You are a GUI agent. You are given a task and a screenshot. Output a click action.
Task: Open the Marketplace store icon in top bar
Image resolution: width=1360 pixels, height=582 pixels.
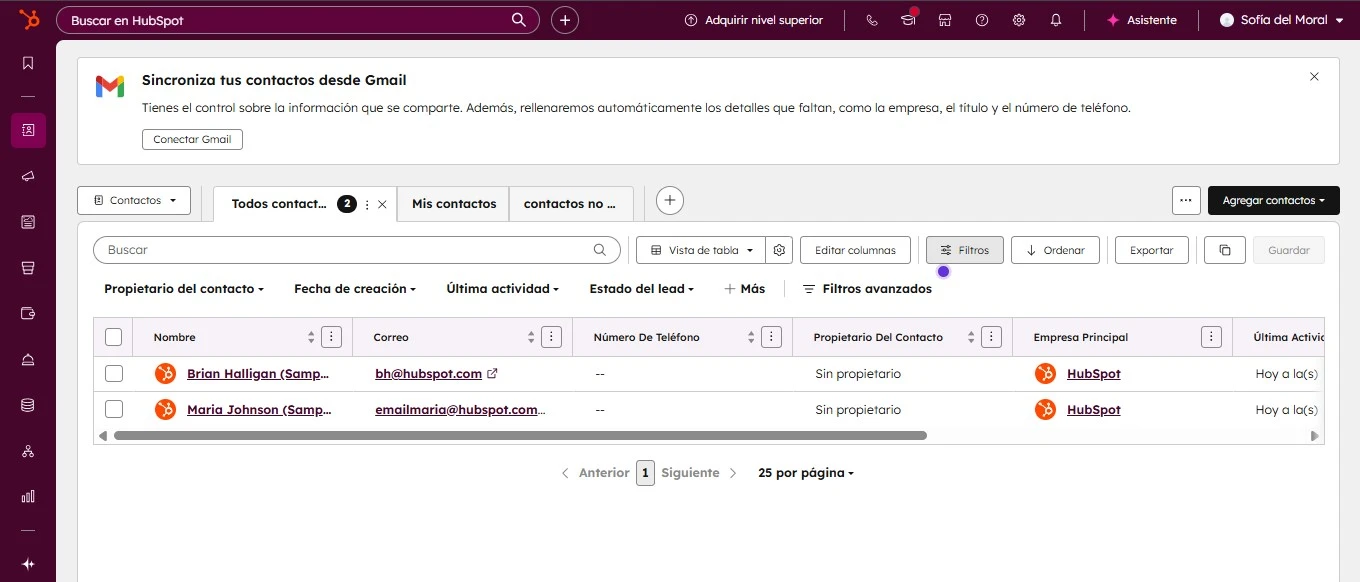click(x=944, y=19)
